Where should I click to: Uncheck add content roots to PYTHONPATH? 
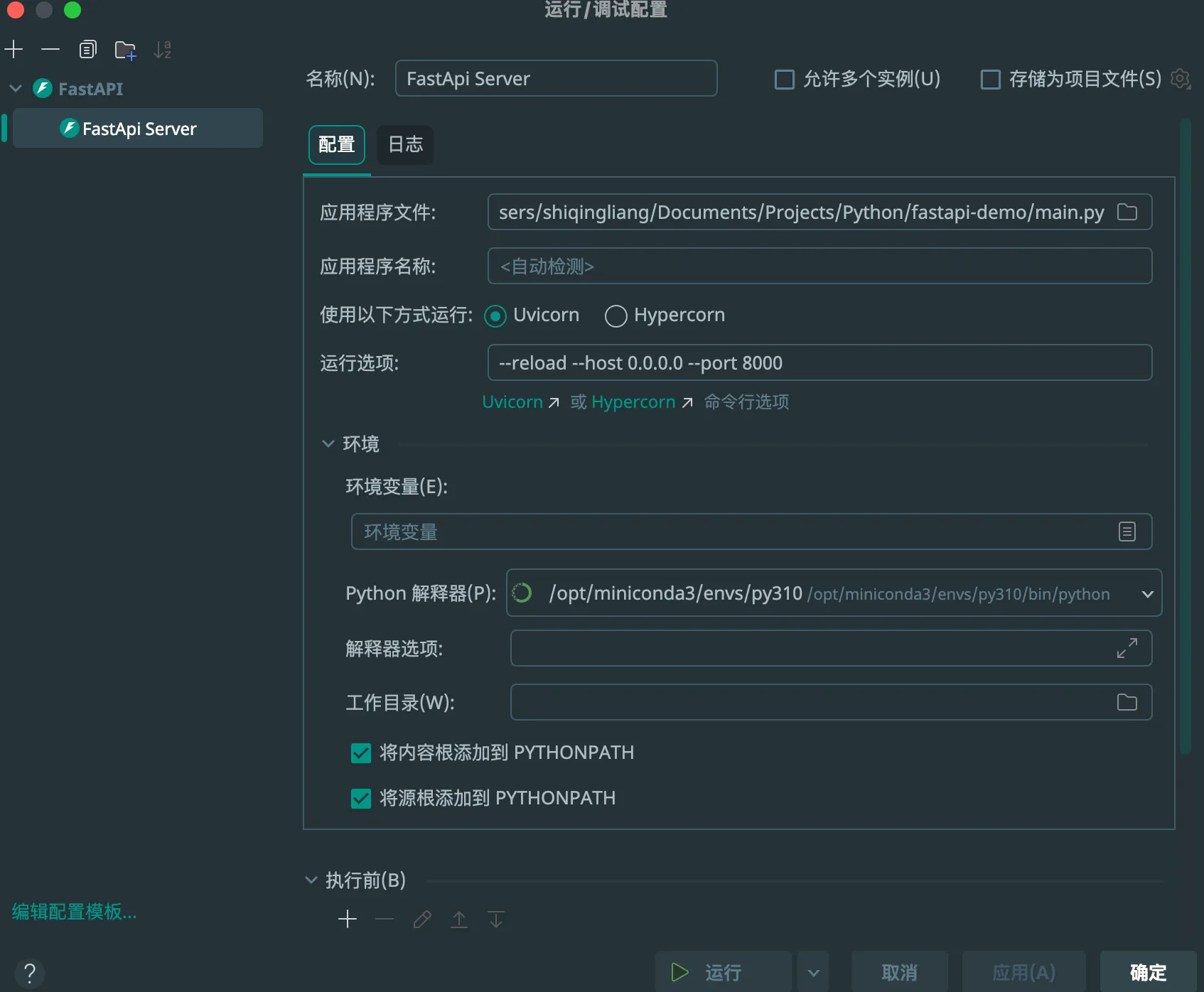(x=361, y=753)
